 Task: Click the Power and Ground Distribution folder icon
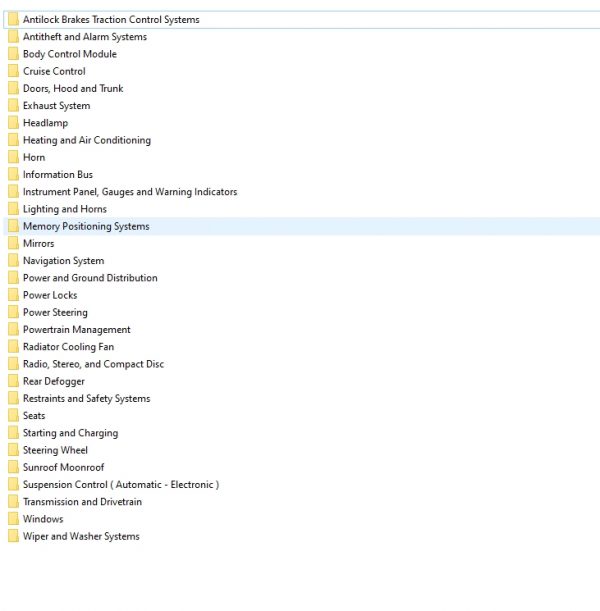(x=13, y=278)
